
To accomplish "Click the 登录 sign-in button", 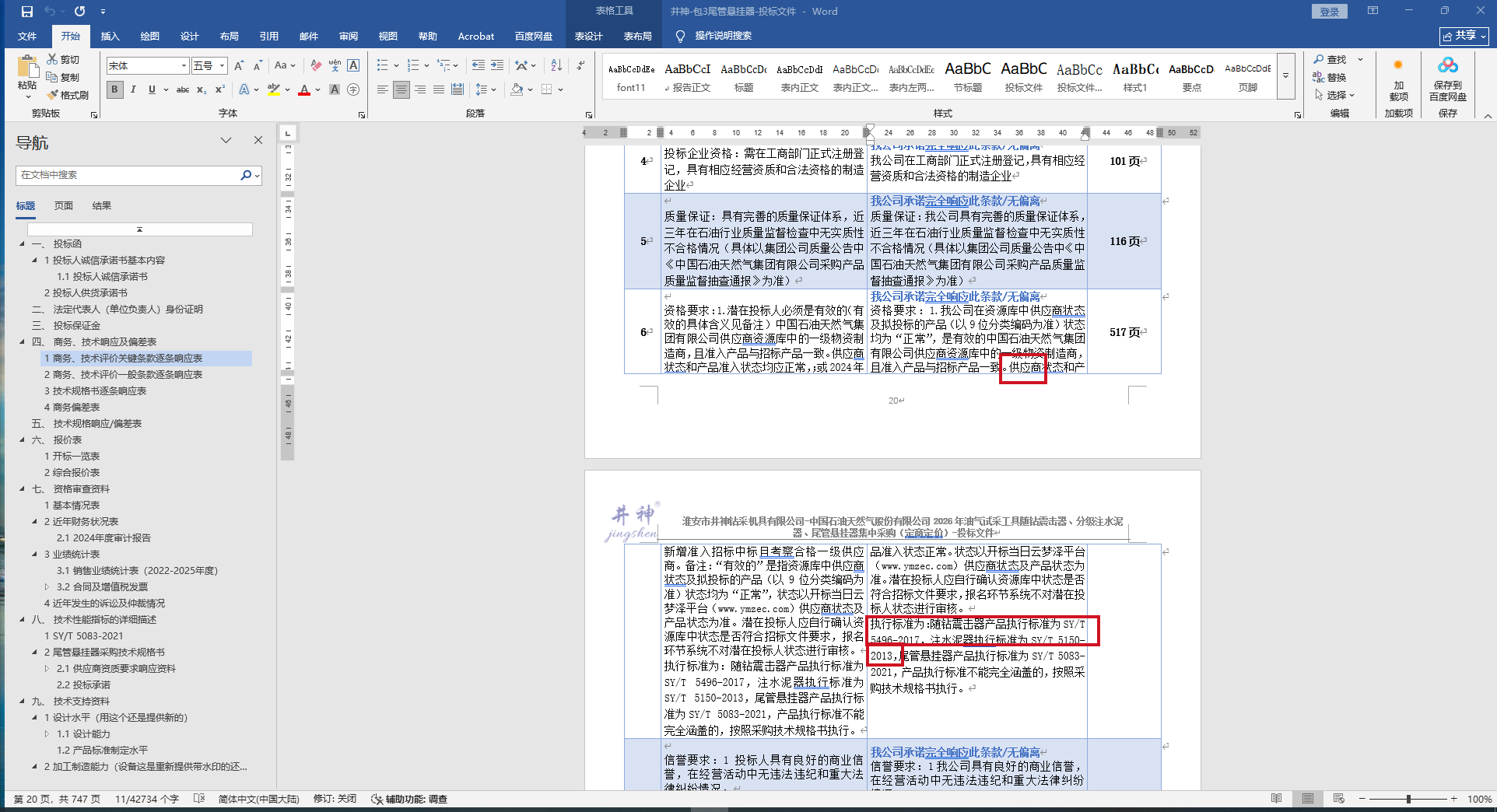I will [1330, 12].
